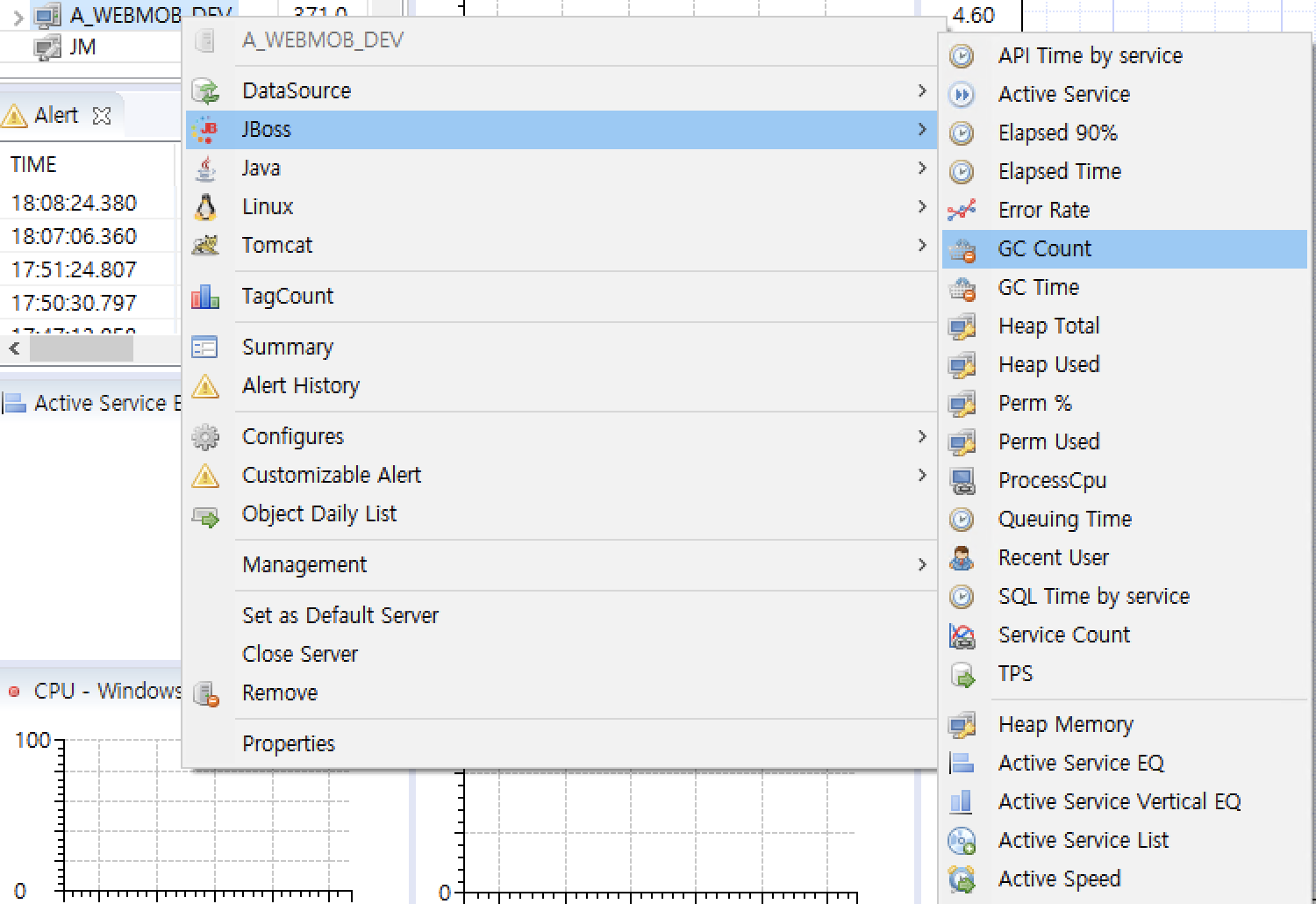1316x904 pixels.
Task: Click the Active Speed icon
Action: (x=962, y=879)
